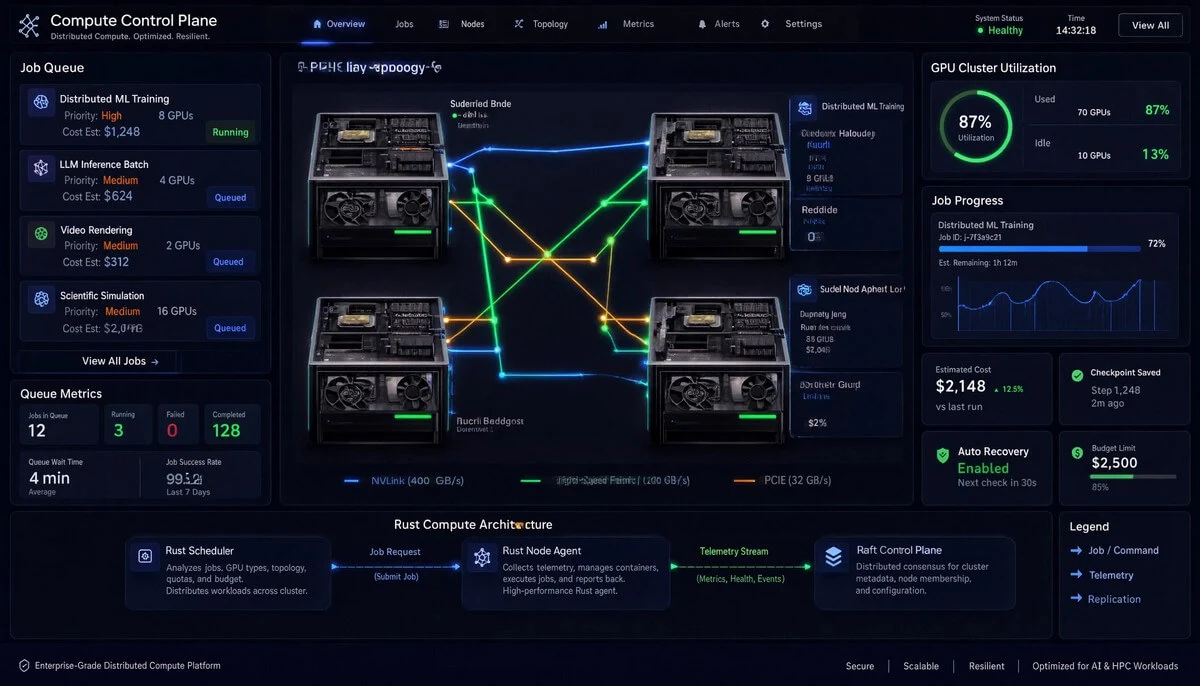Open the Topology tab
Viewport: 1200px width, 686px height.
[540, 24]
